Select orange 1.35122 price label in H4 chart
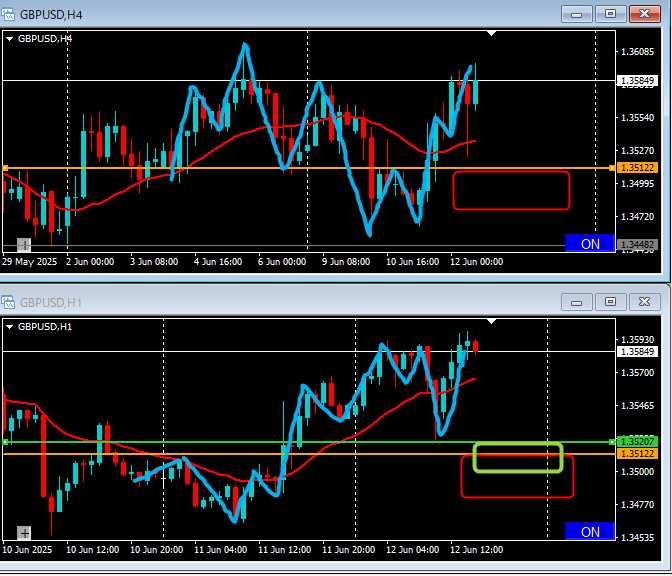Screen dimensions: 672x576 [637, 168]
